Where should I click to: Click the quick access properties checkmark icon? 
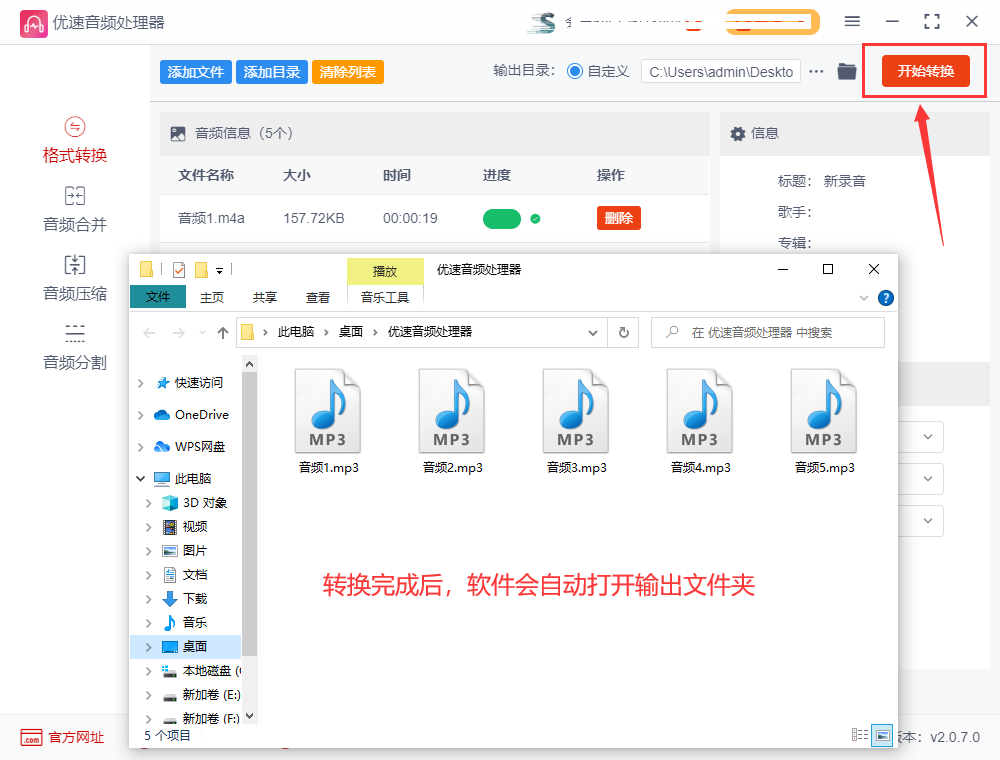pos(179,270)
